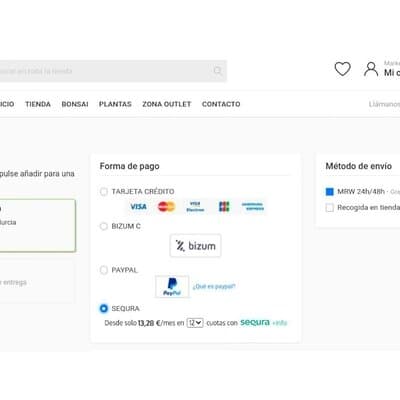400x400 pixels.
Task: Click the PayPal logo
Action: pyautogui.click(x=172, y=287)
